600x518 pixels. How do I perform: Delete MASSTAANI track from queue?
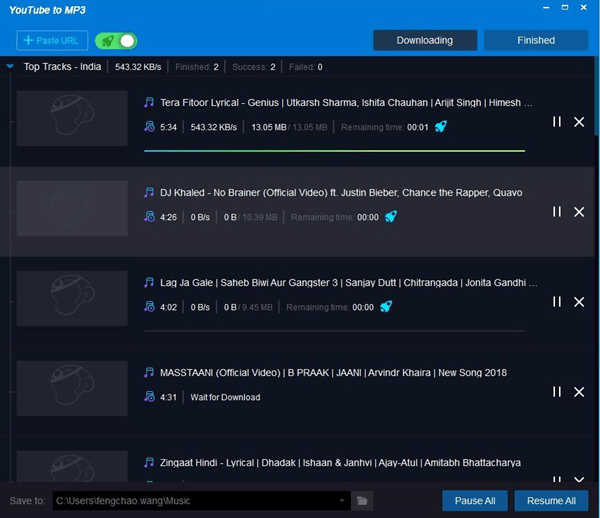[579, 392]
